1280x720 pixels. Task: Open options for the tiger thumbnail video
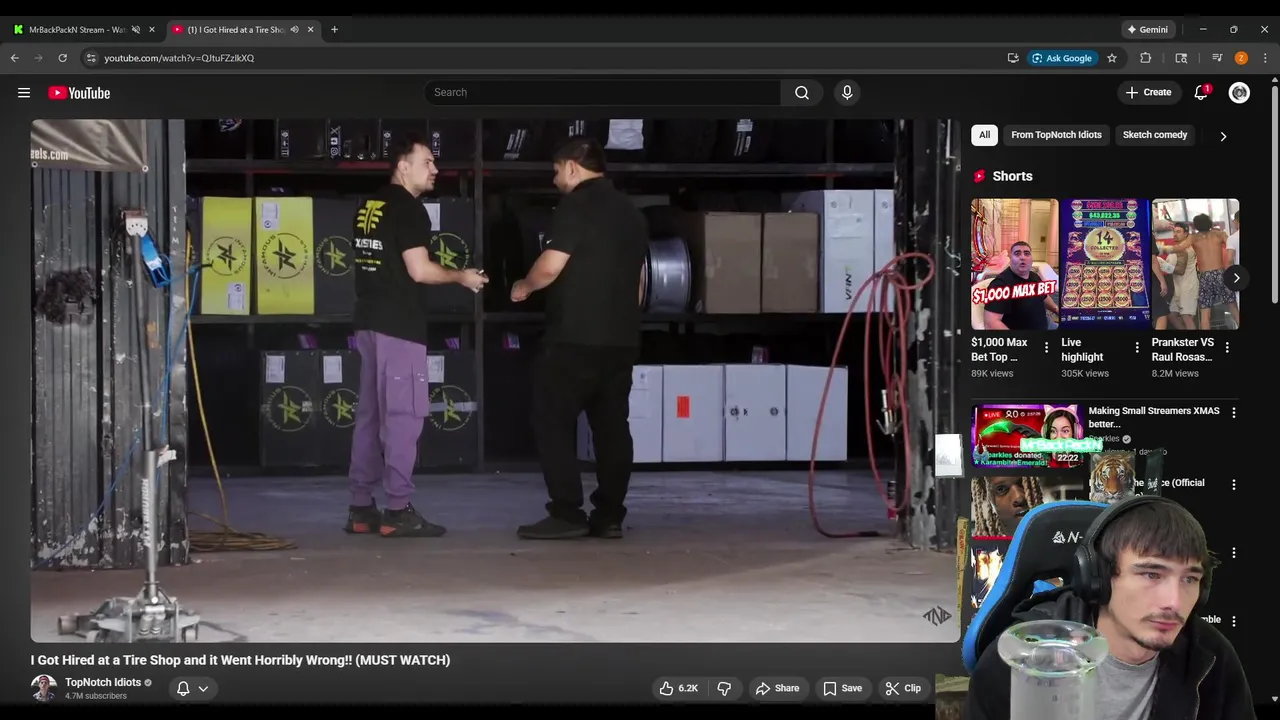tap(1233, 485)
